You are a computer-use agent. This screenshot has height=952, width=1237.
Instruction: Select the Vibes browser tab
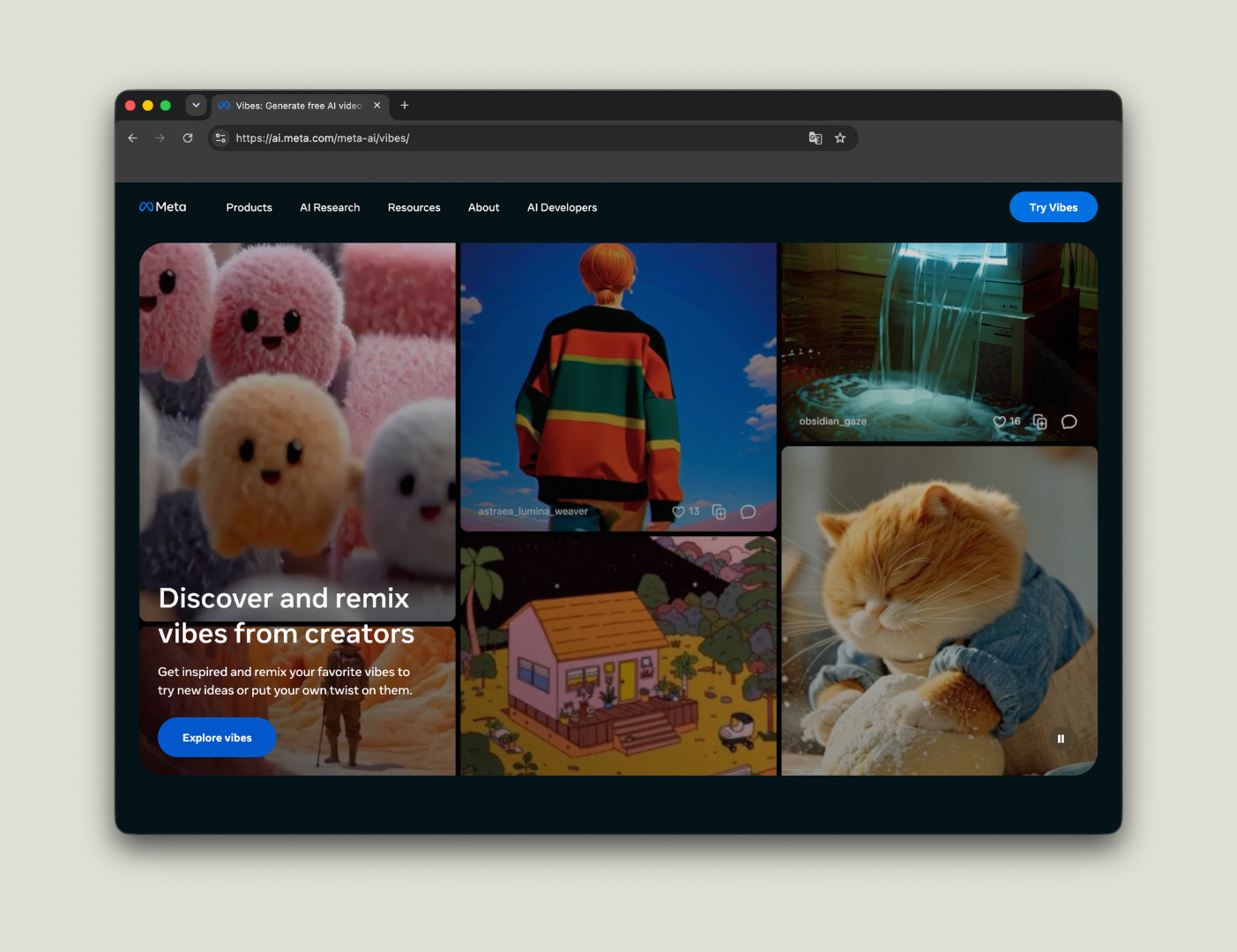point(298,105)
